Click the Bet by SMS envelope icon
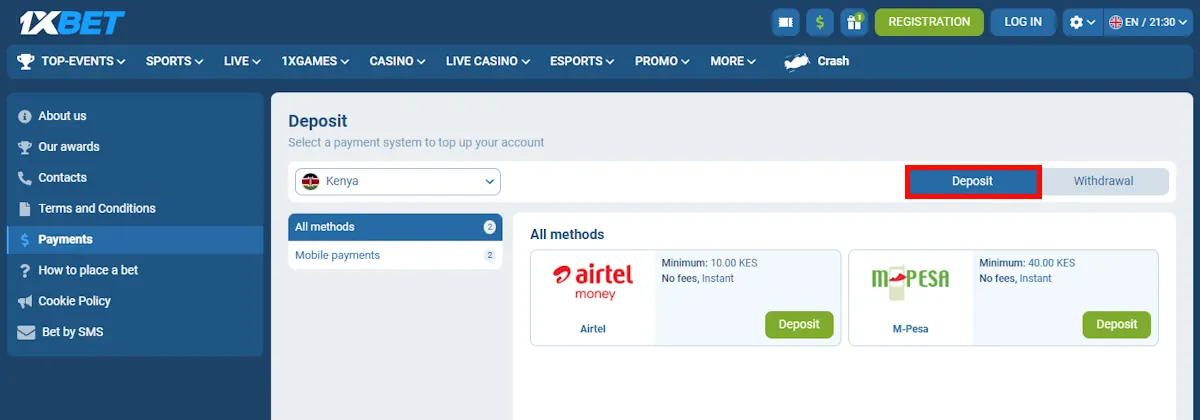The height and width of the screenshot is (420, 1200). click(26, 332)
